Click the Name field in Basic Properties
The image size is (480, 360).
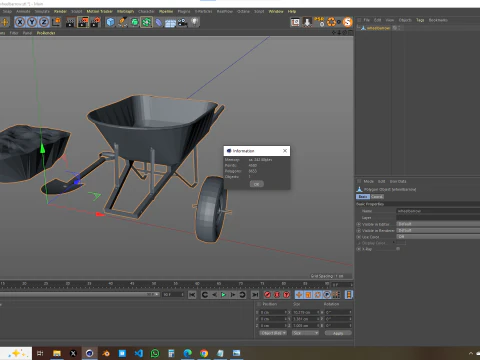438,211
